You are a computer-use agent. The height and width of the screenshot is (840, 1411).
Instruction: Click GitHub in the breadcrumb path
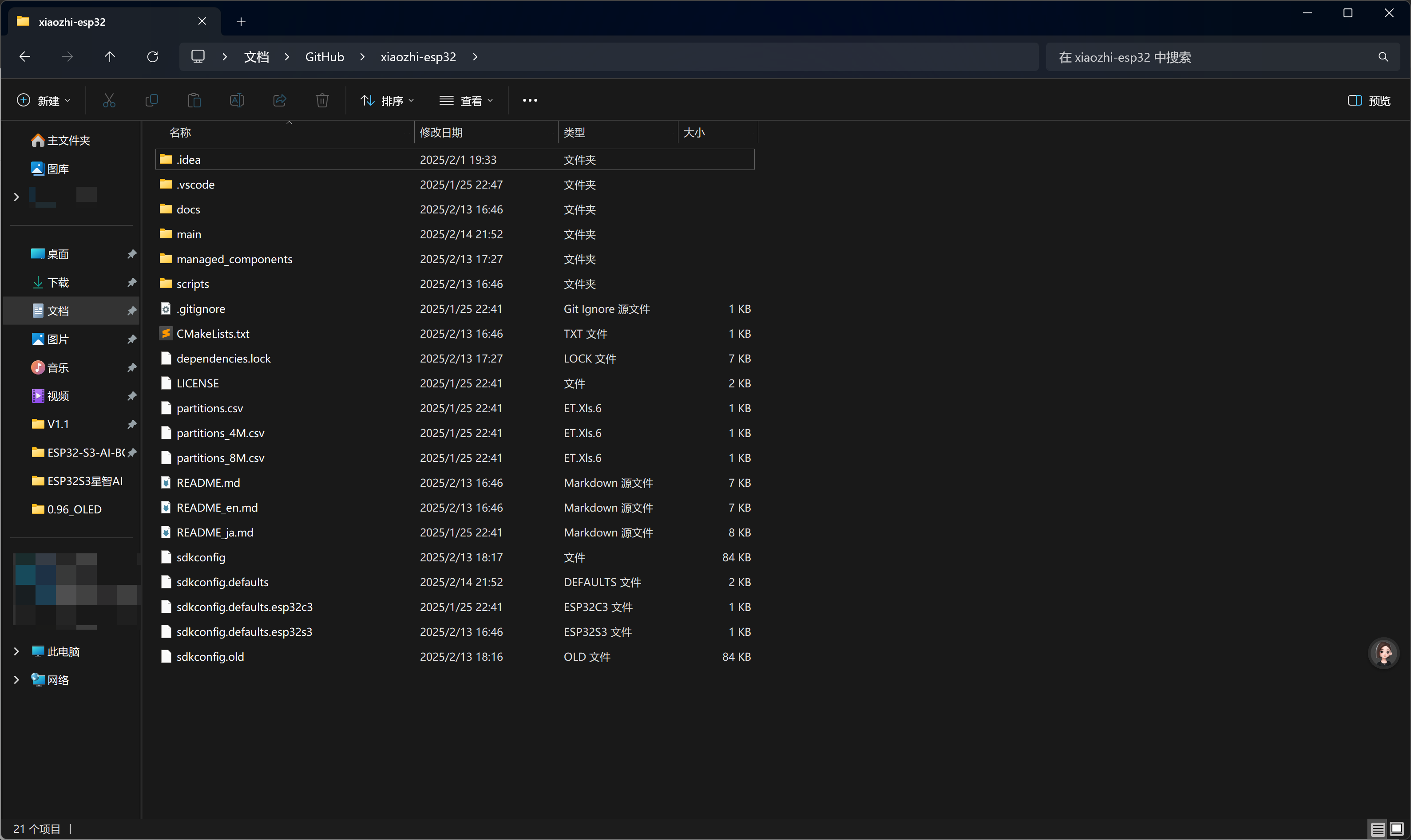point(325,57)
